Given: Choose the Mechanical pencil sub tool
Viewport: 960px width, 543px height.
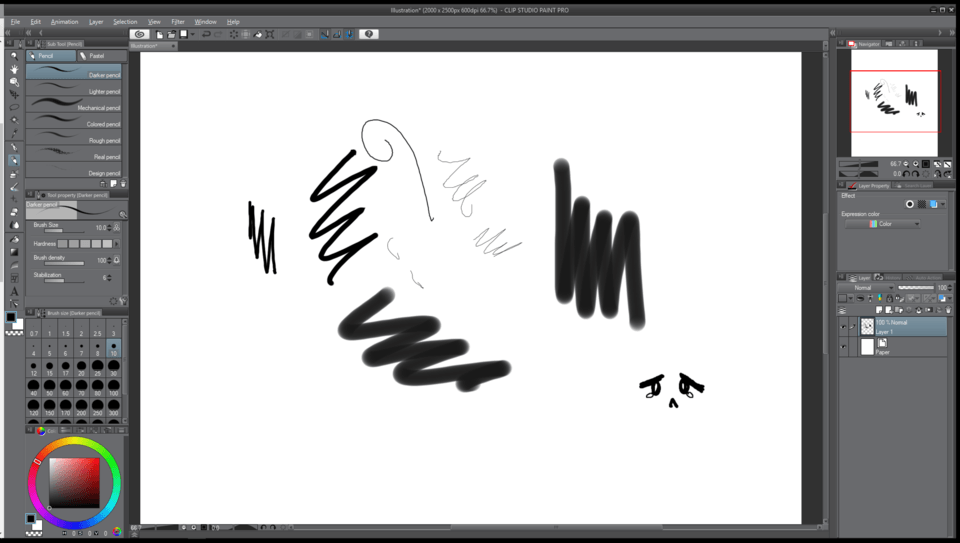Looking at the screenshot, I should point(73,105).
